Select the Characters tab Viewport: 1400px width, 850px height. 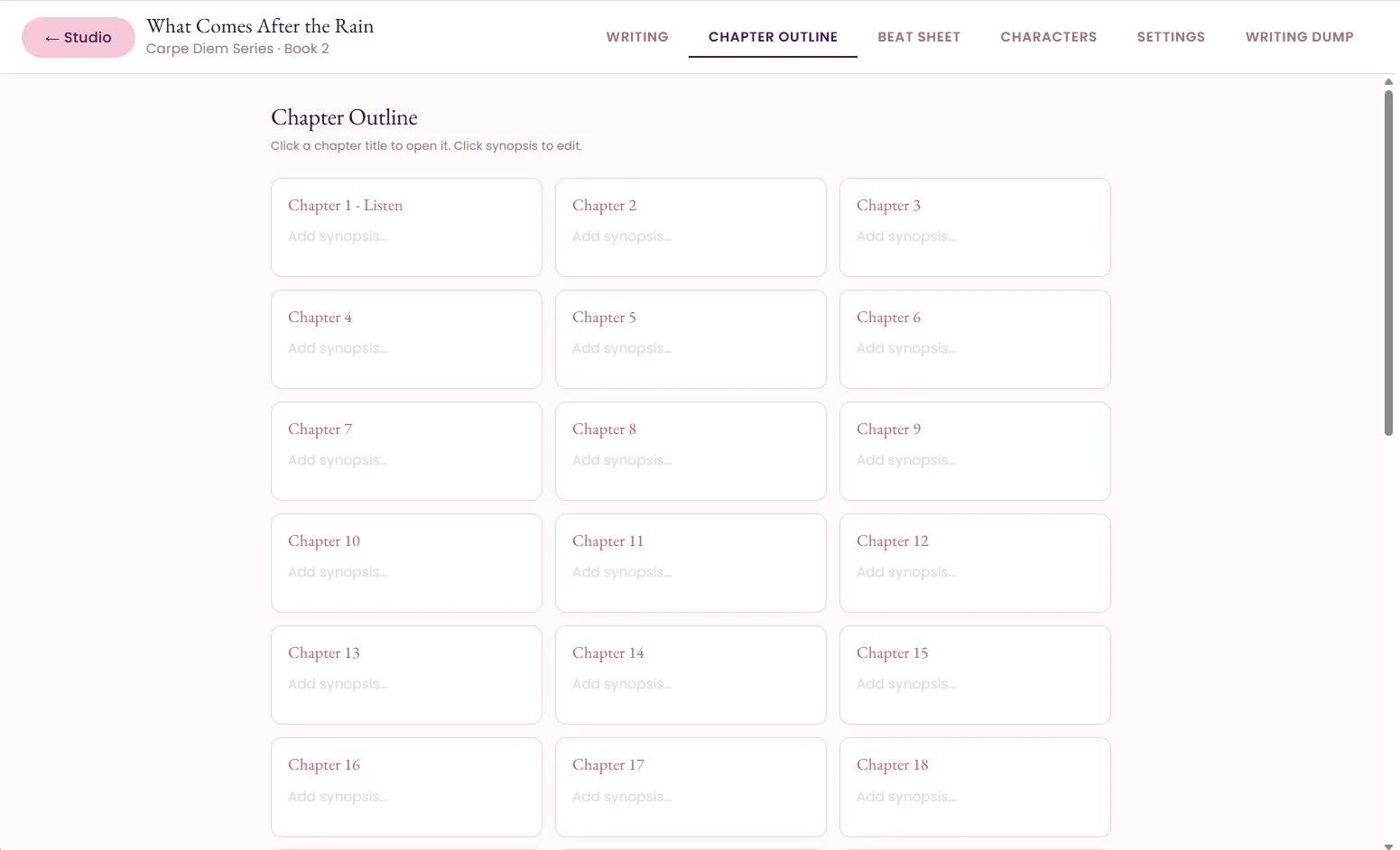1048,37
